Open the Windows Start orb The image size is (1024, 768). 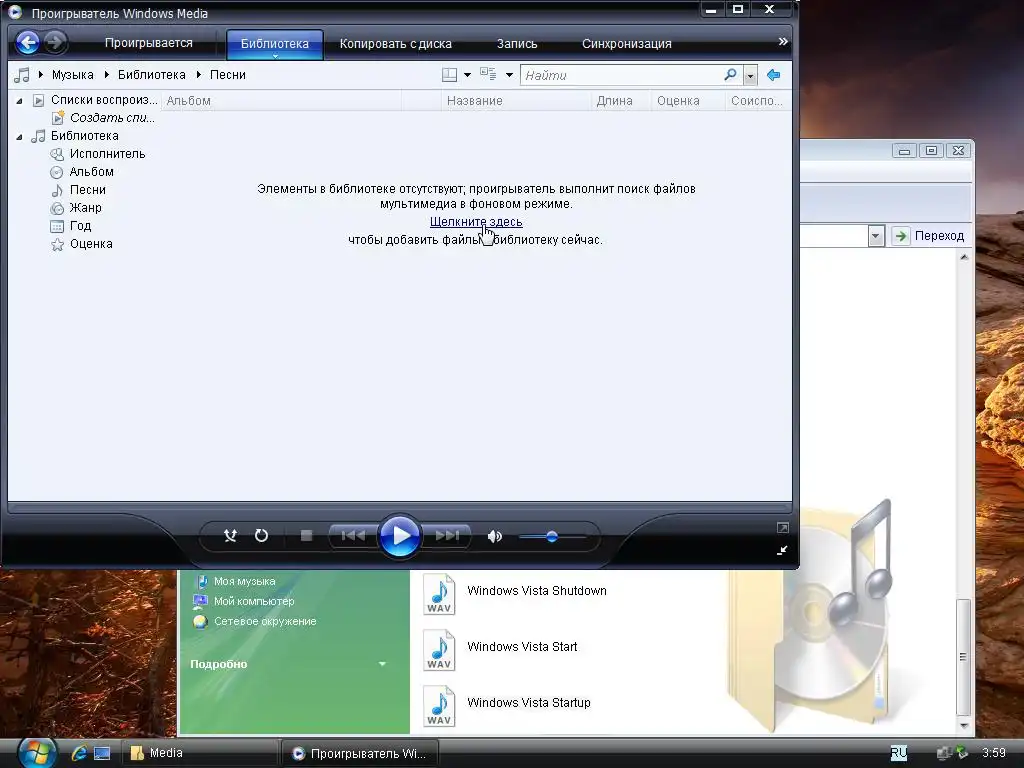[36, 752]
